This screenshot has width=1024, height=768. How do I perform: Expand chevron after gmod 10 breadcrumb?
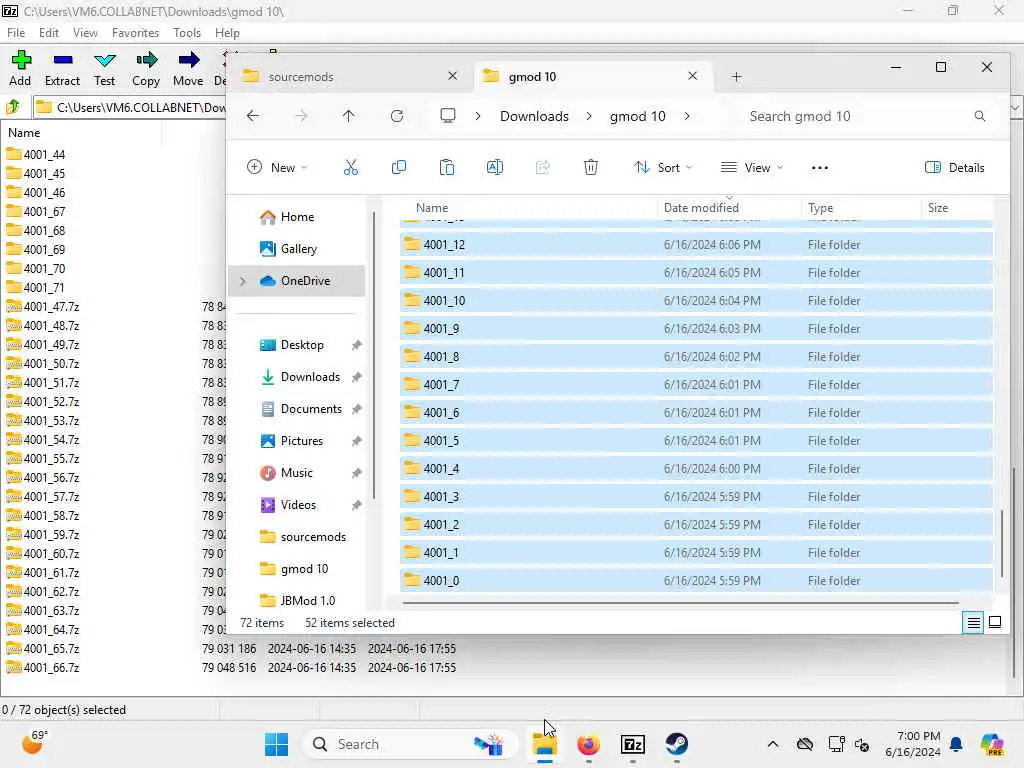(687, 116)
